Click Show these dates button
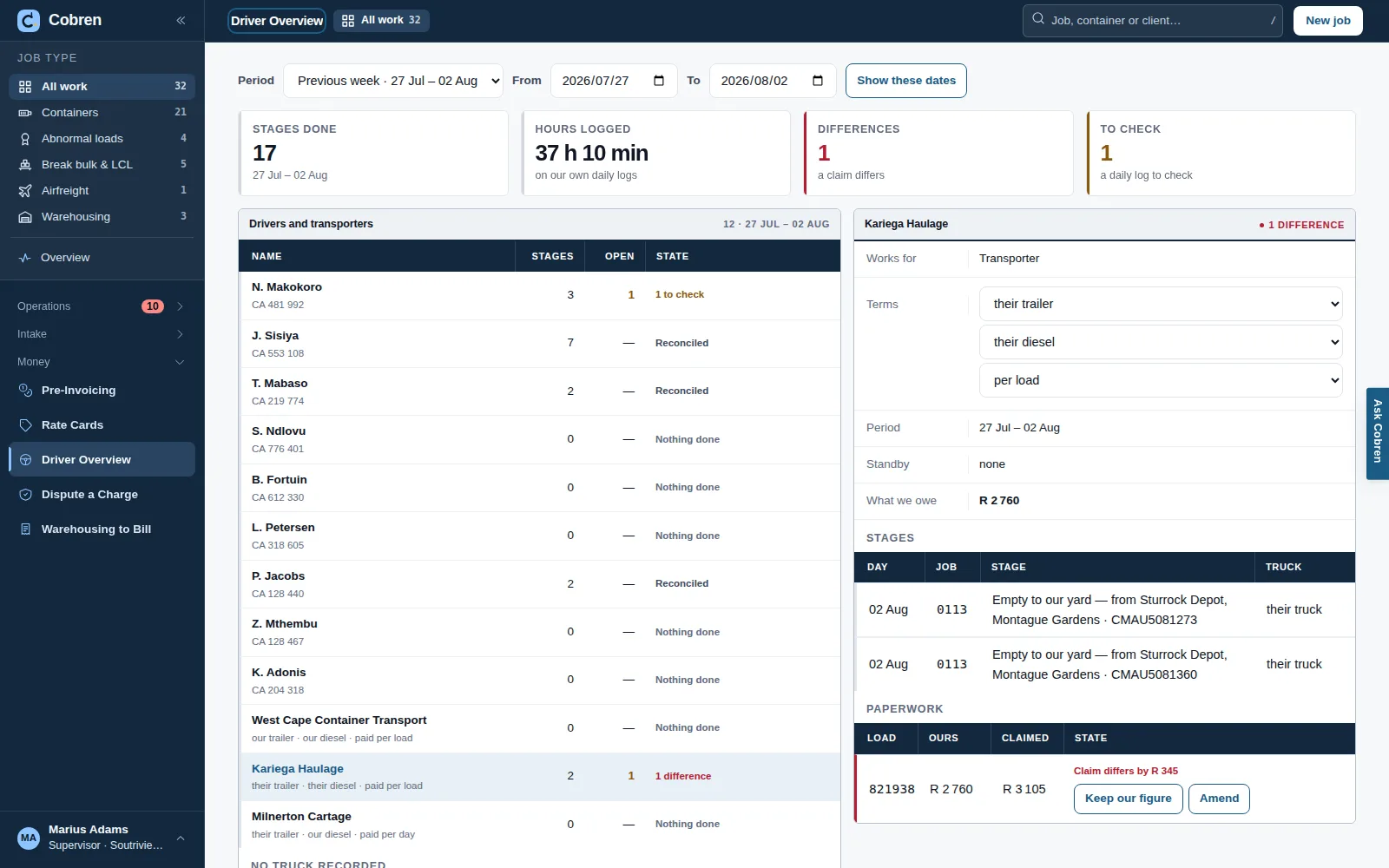 [906, 81]
